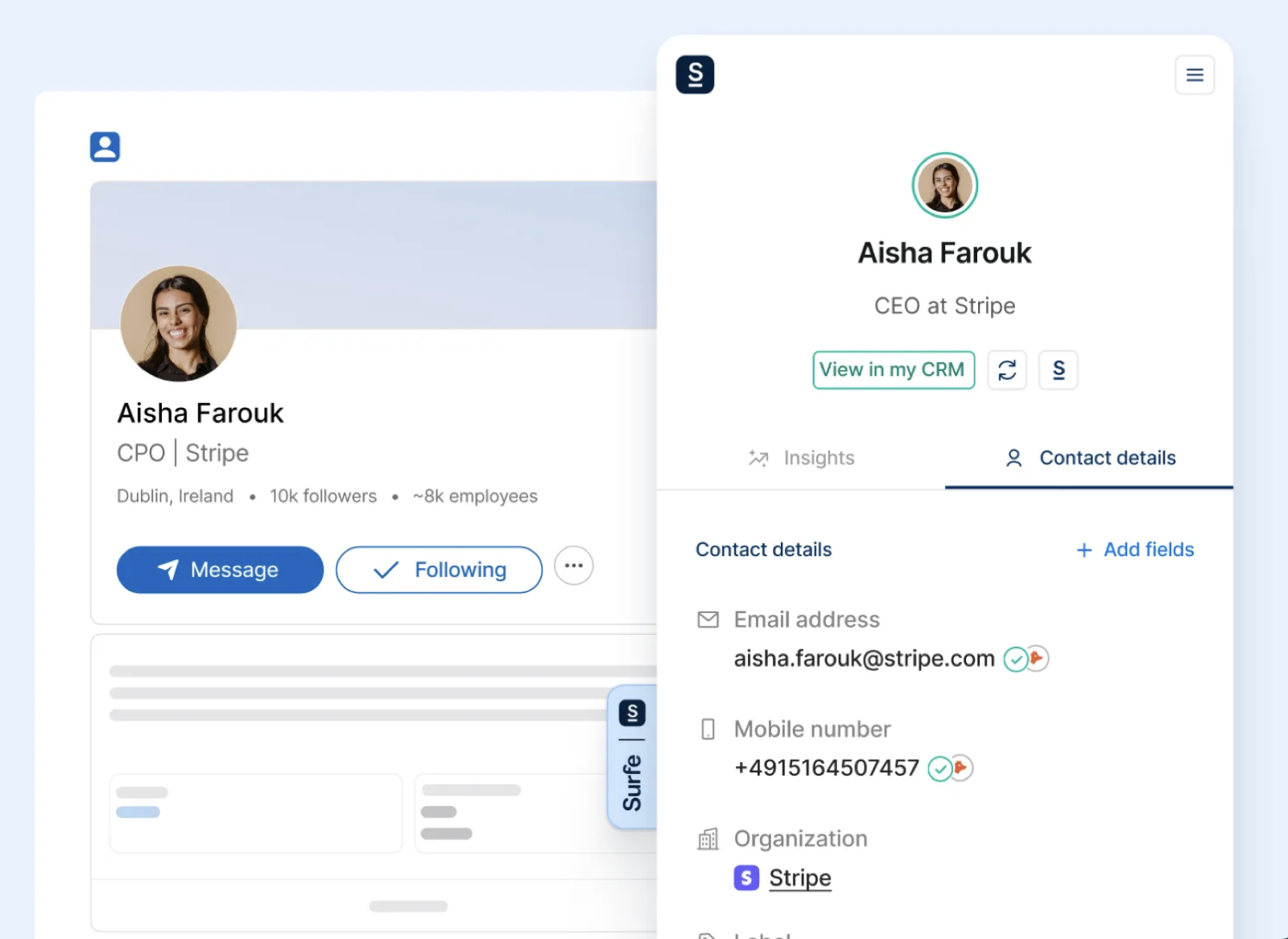Click the Surfe S button beside refresh
The image size is (1288, 939).
pyautogui.click(x=1059, y=370)
